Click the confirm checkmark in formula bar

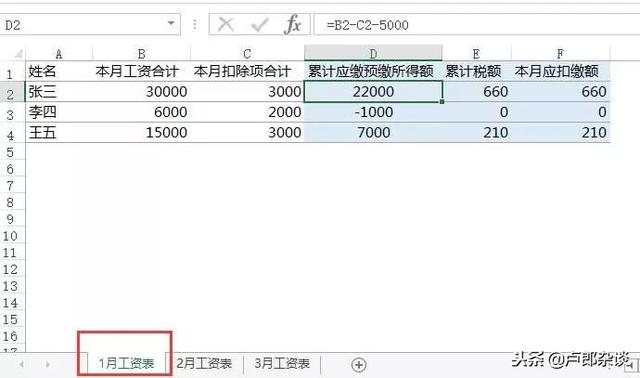pyautogui.click(x=259, y=24)
